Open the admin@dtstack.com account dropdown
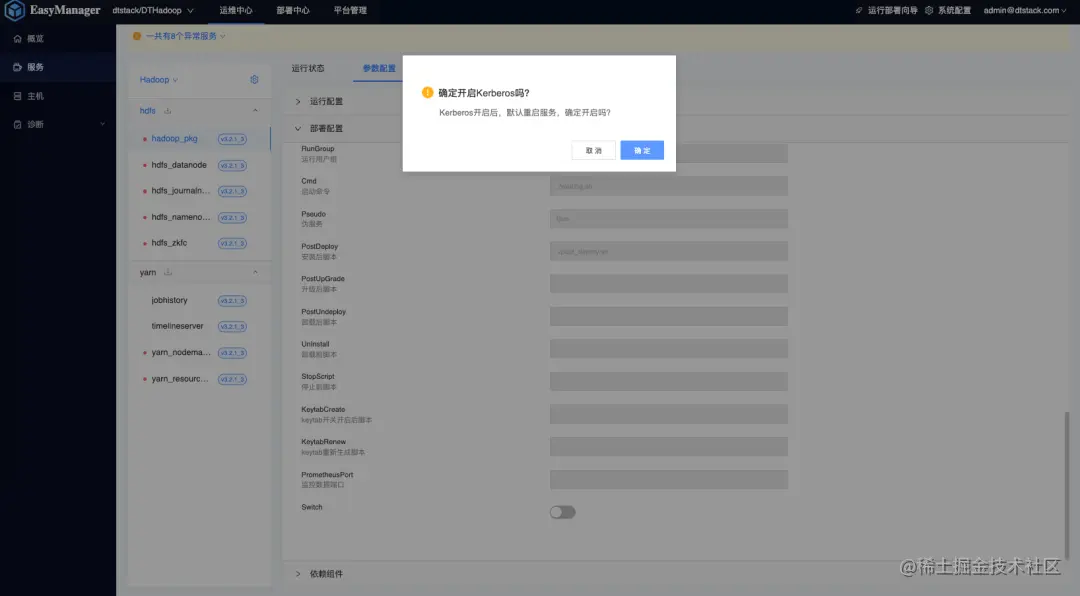The image size is (1080, 596). [1024, 10]
